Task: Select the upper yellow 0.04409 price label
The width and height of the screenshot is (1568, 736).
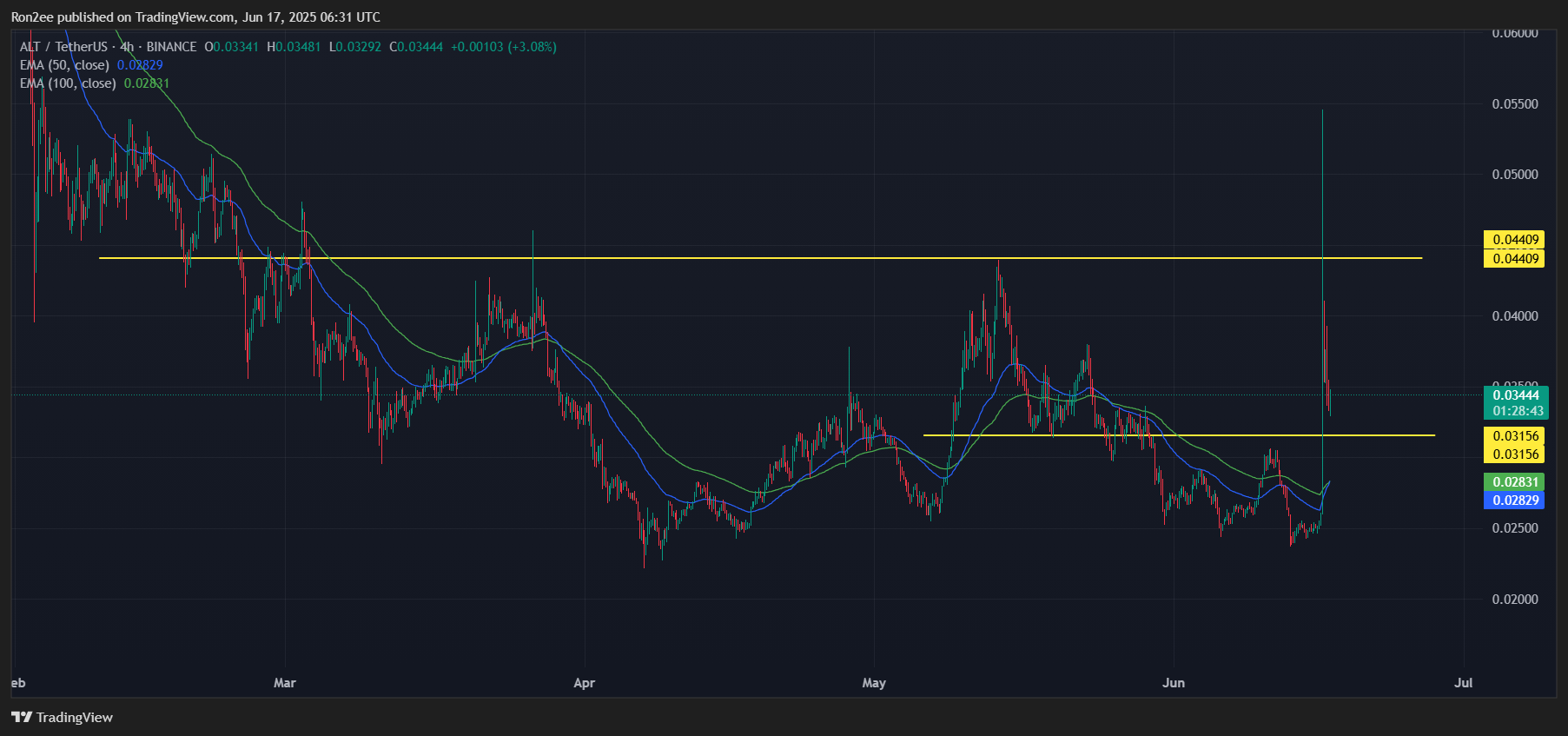Action: (x=1514, y=240)
